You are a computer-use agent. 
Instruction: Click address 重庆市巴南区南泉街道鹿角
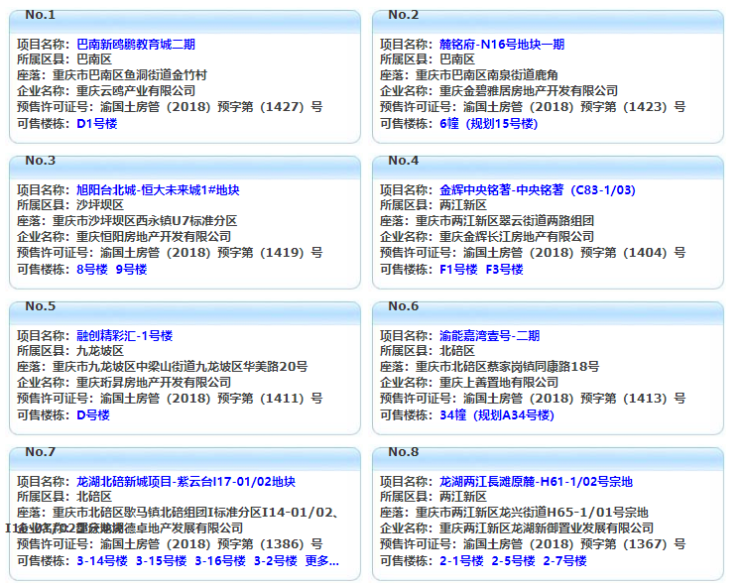487,75
